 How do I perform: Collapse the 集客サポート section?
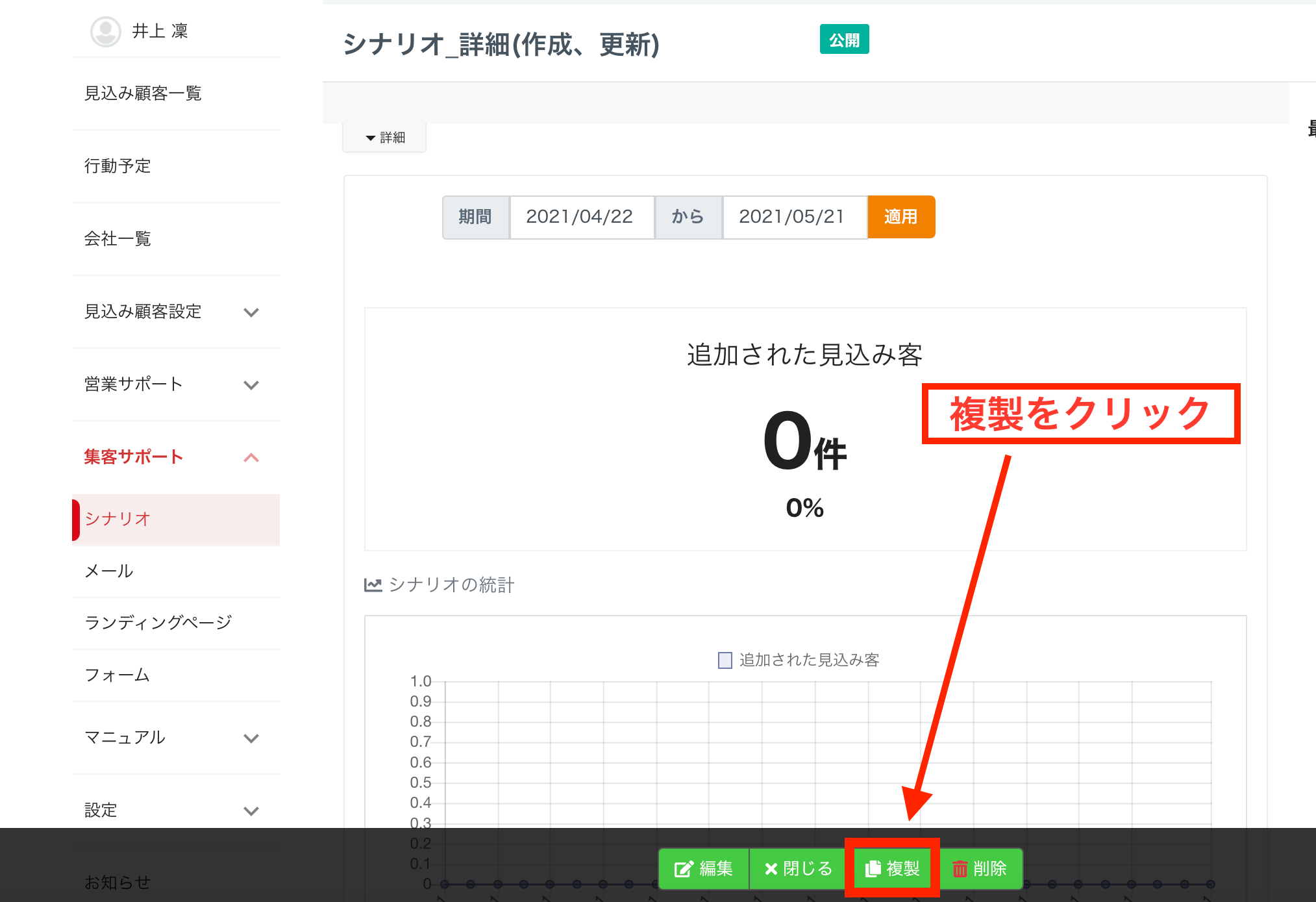251,458
